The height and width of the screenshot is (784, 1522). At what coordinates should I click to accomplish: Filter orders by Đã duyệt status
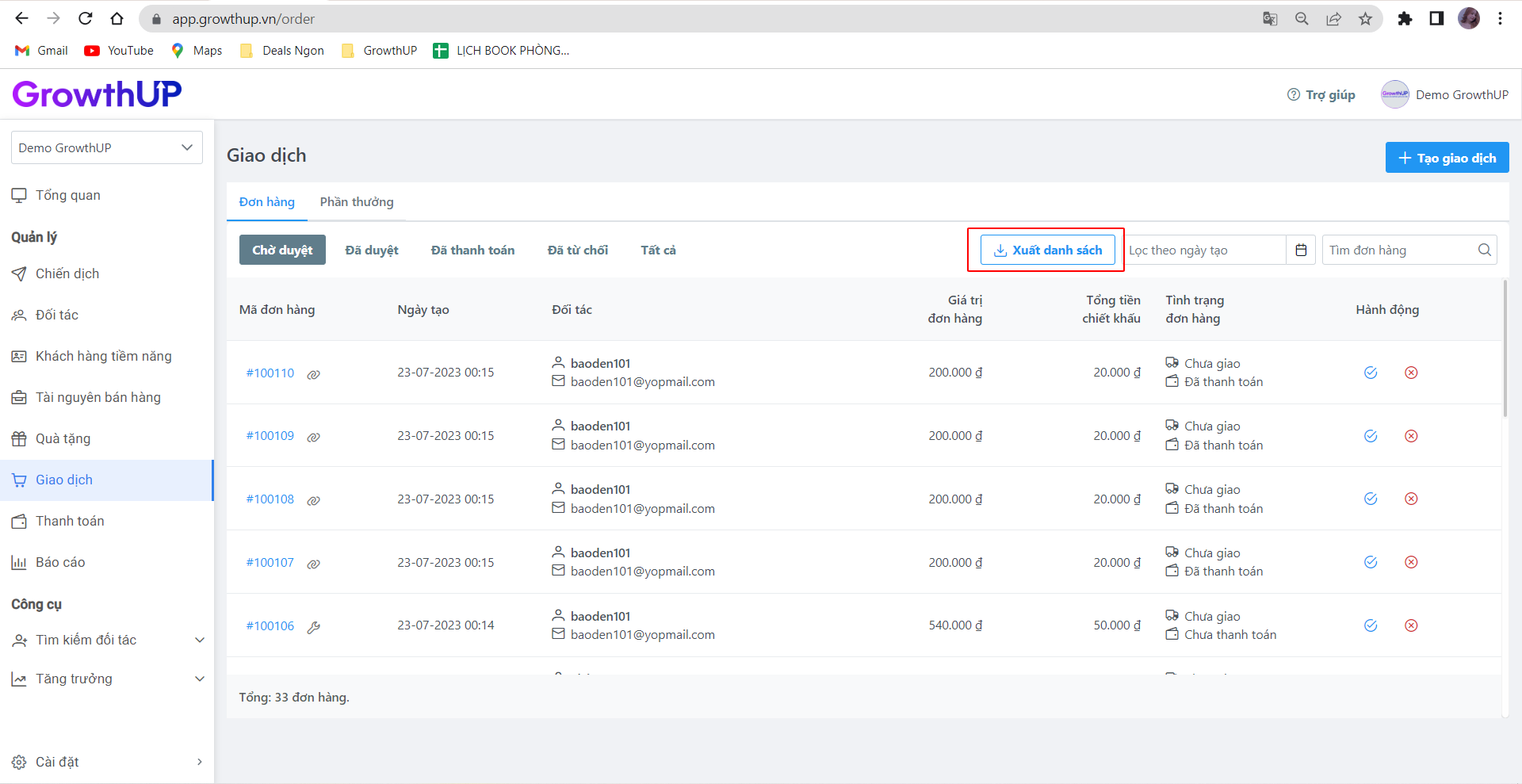[x=372, y=250]
